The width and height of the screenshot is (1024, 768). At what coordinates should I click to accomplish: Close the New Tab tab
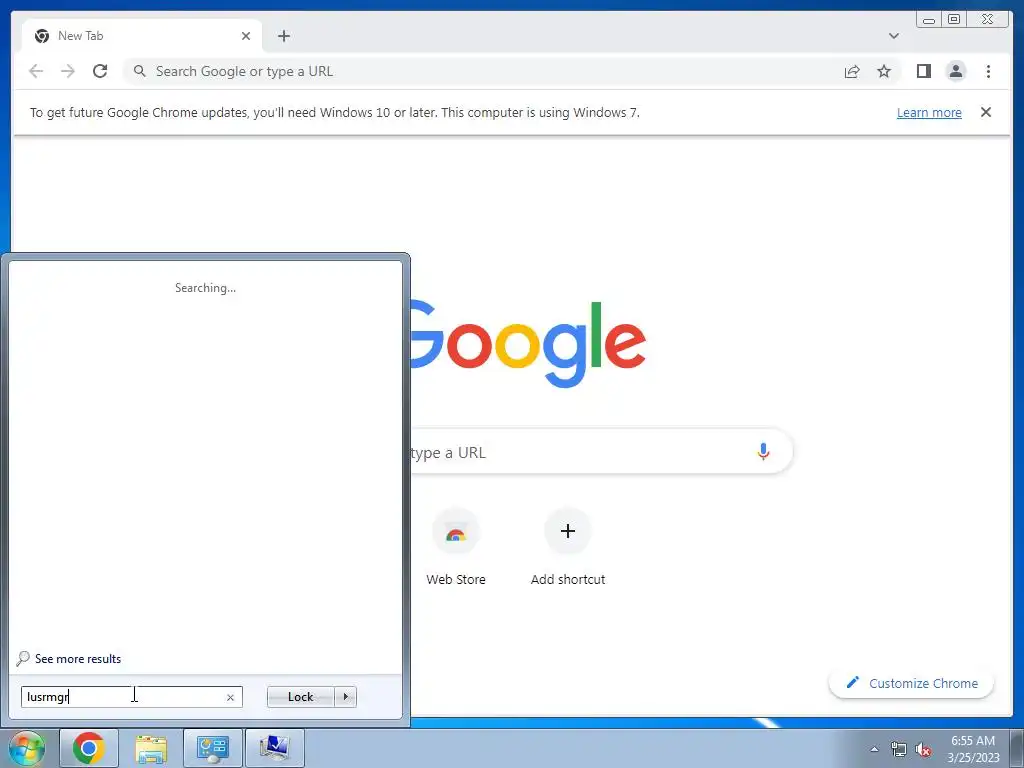[246, 36]
